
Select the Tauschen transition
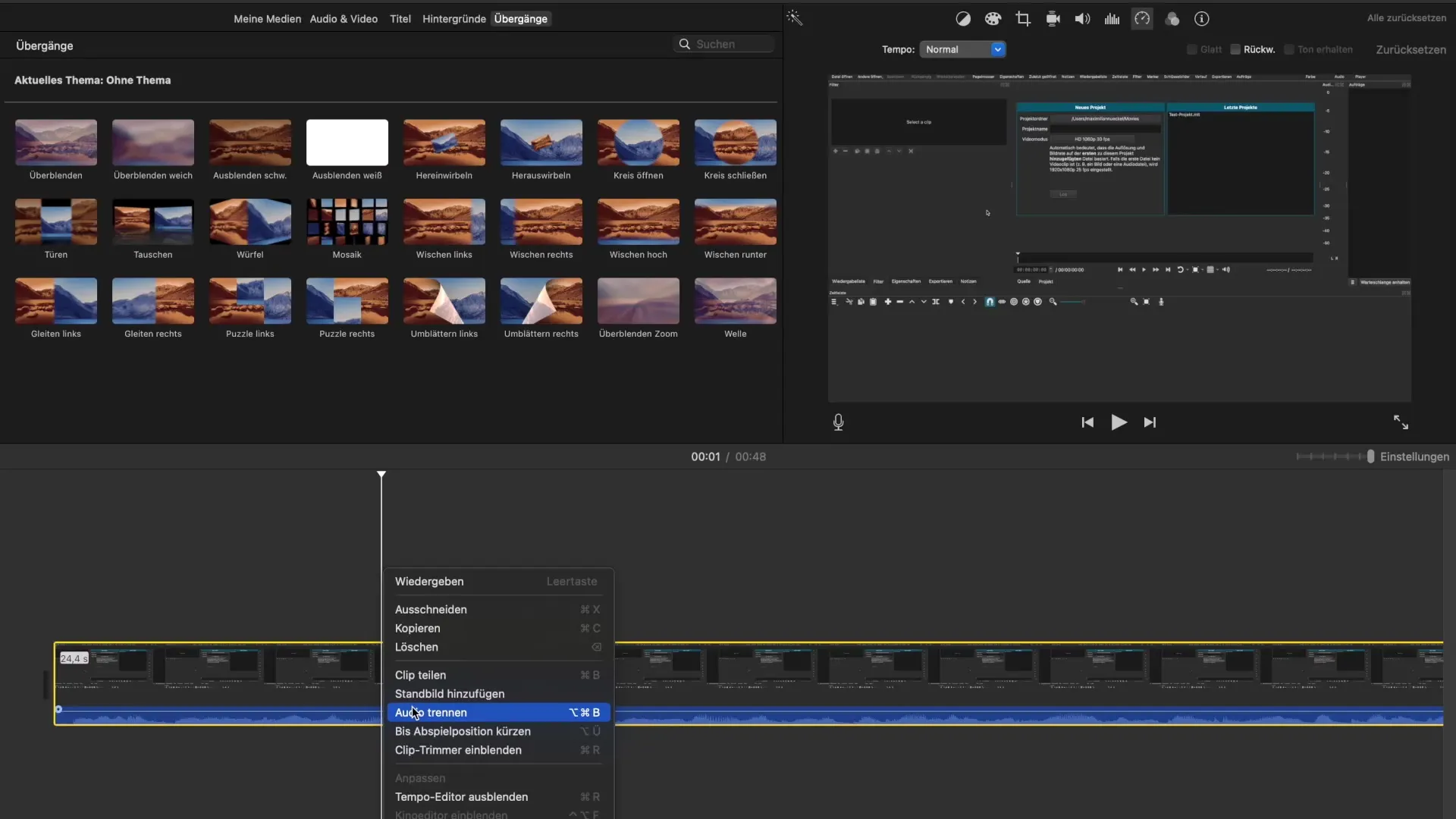tap(153, 221)
